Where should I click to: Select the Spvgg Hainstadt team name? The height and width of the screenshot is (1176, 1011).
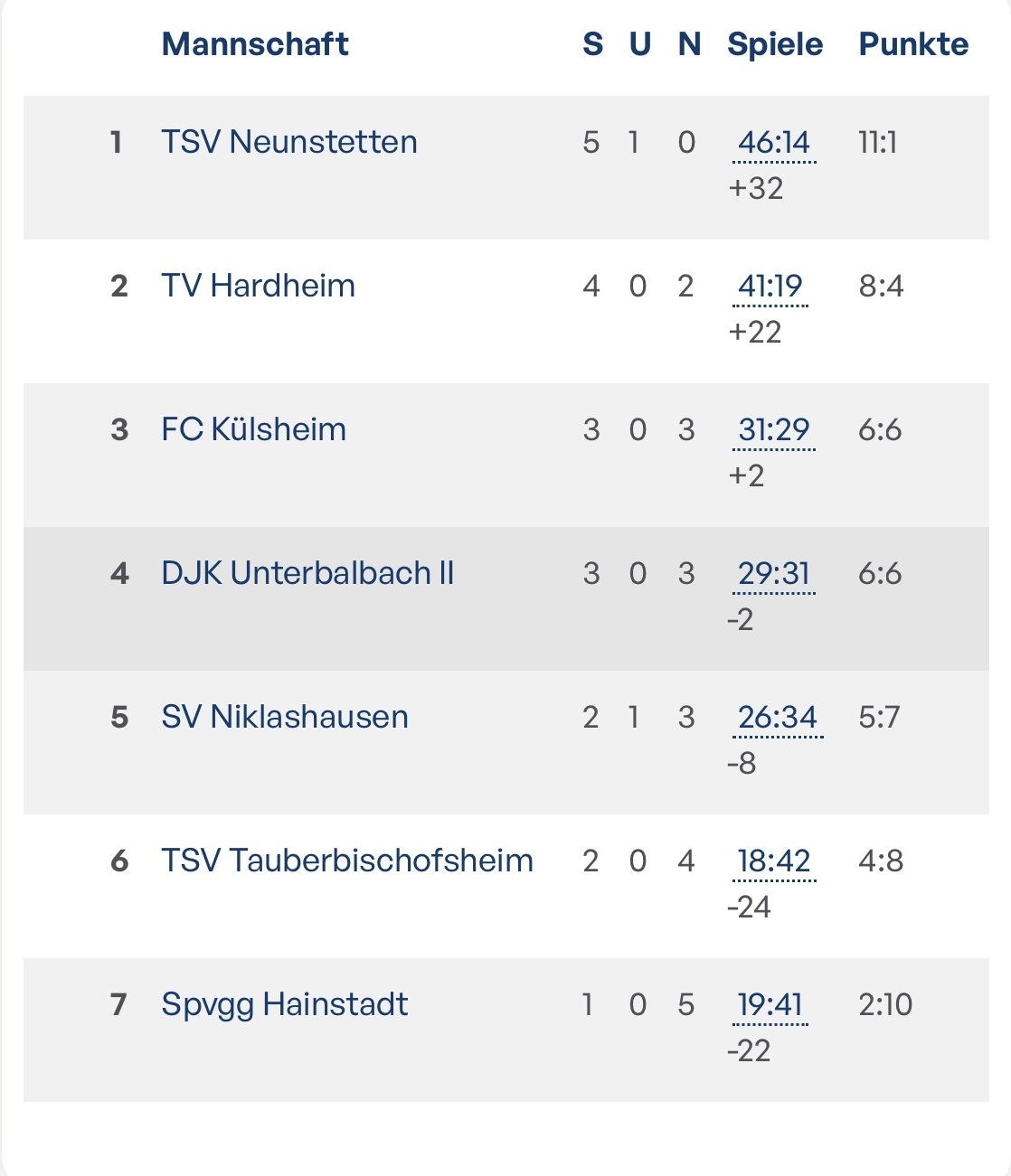coord(284,1004)
